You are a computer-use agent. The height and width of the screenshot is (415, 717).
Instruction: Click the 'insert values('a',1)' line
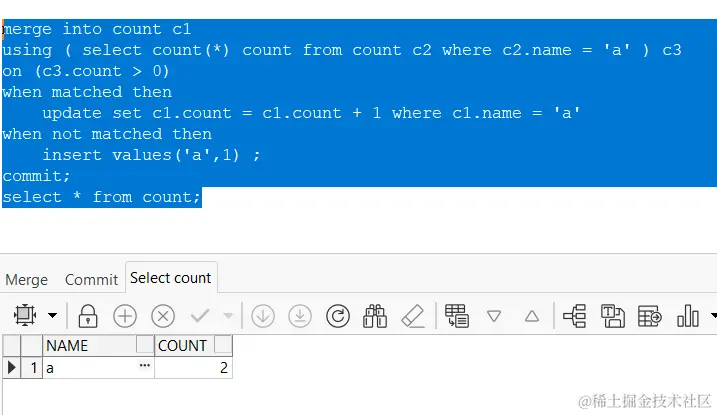pos(151,155)
